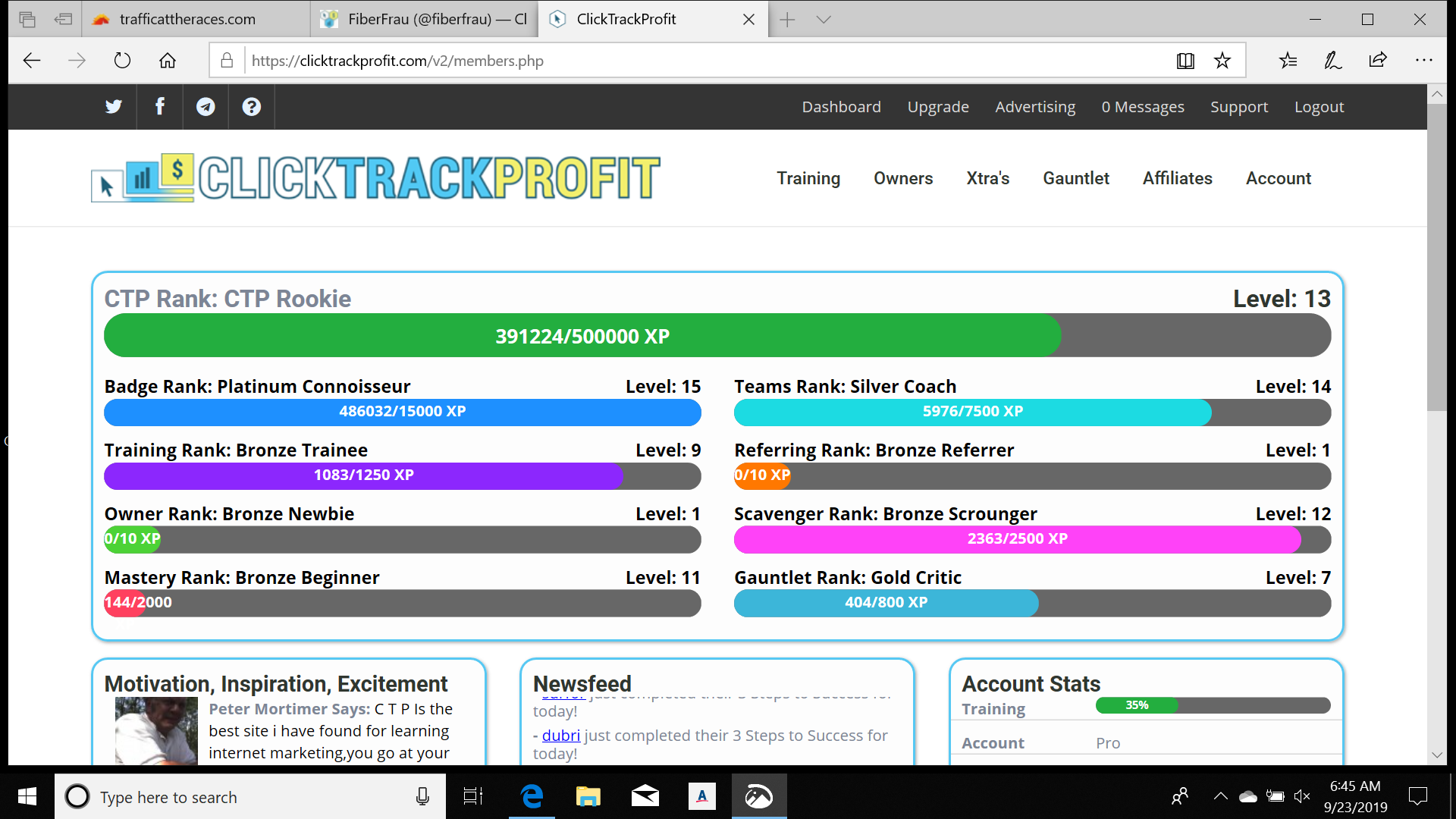Screen dimensions: 1456x819
Task: Show tabs you've set aside icon
Action: click(x=27, y=19)
